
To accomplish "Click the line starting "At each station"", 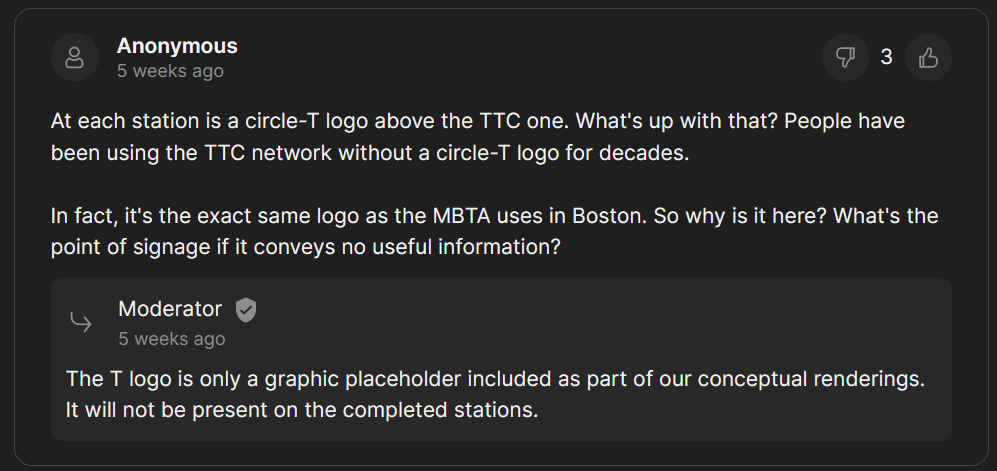I will pos(477,124).
